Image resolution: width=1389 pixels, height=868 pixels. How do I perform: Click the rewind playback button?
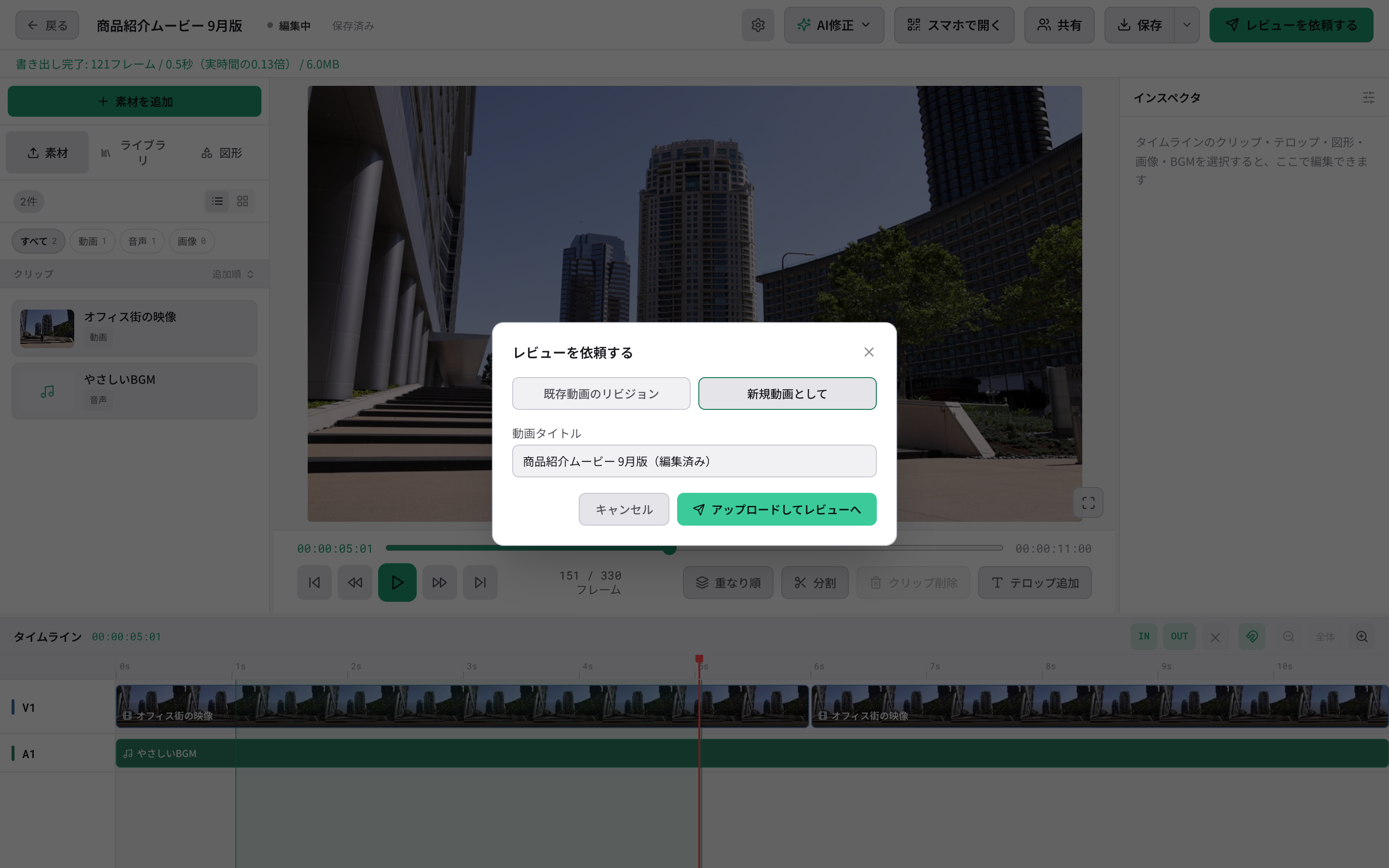pyautogui.click(x=354, y=583)
